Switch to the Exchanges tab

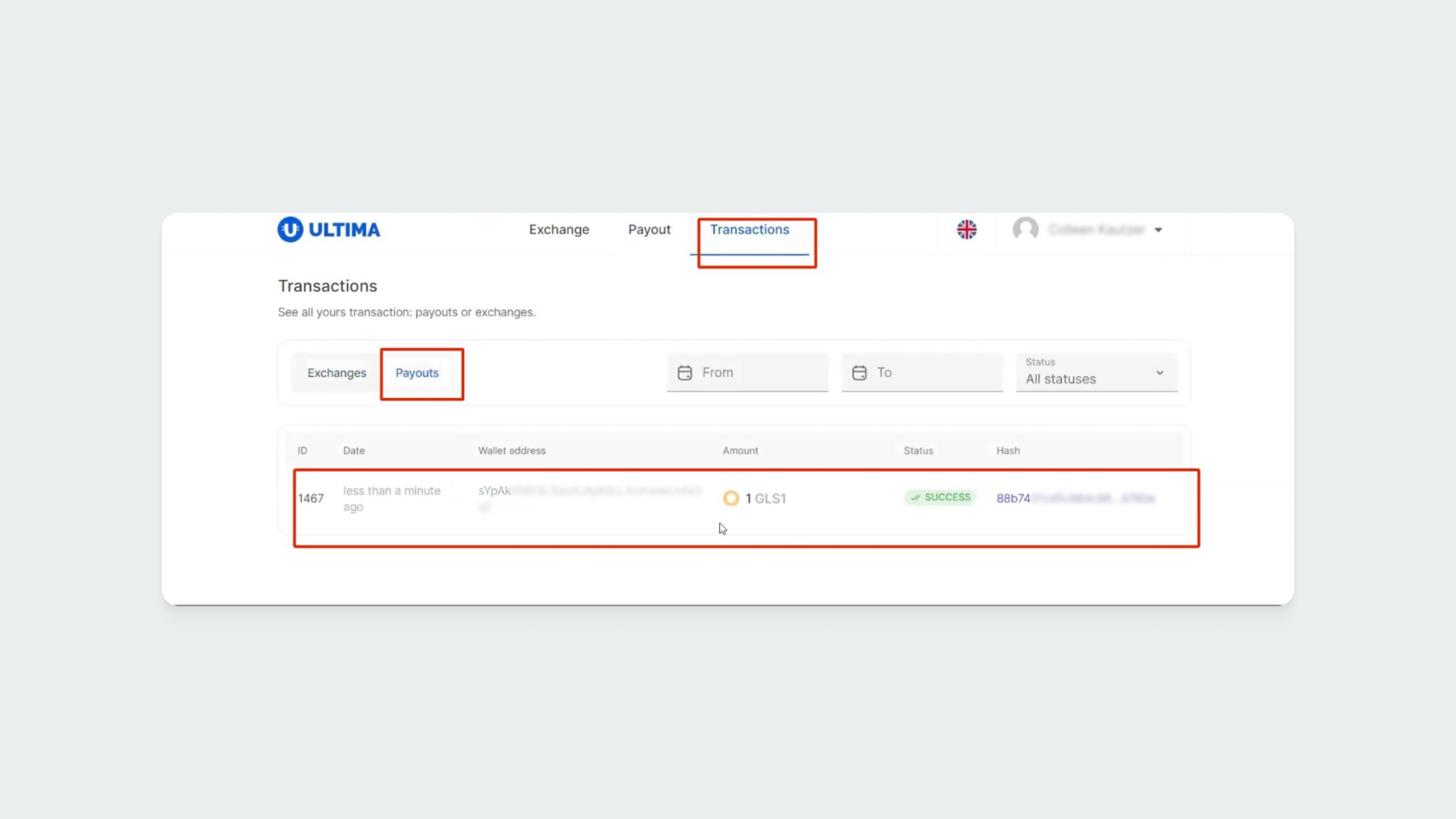point(336,373)
